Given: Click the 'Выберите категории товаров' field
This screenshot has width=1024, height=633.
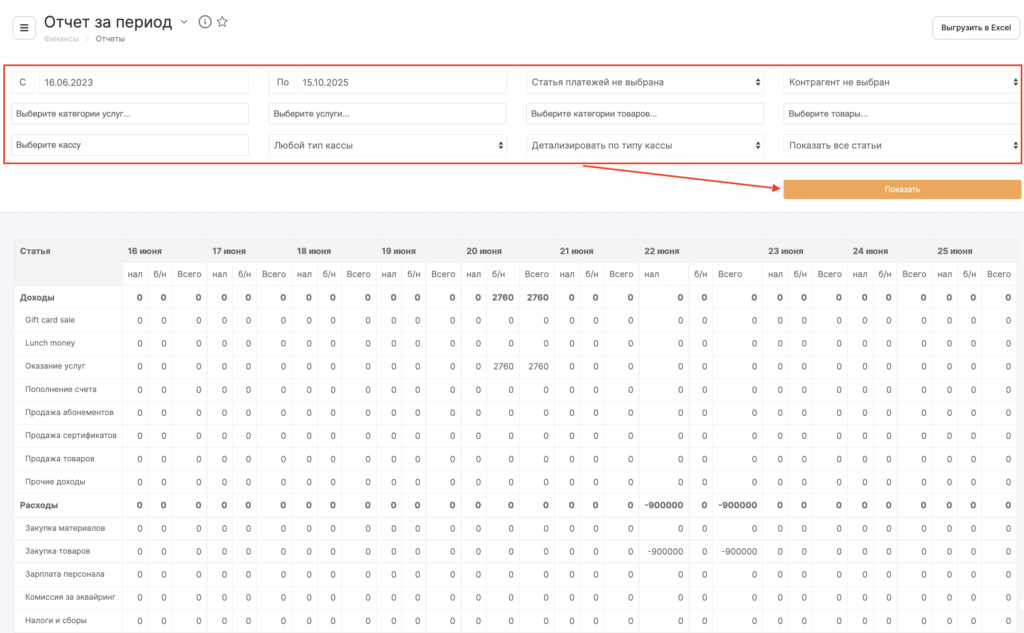Looking at the screenshot, I should point(645,114).
